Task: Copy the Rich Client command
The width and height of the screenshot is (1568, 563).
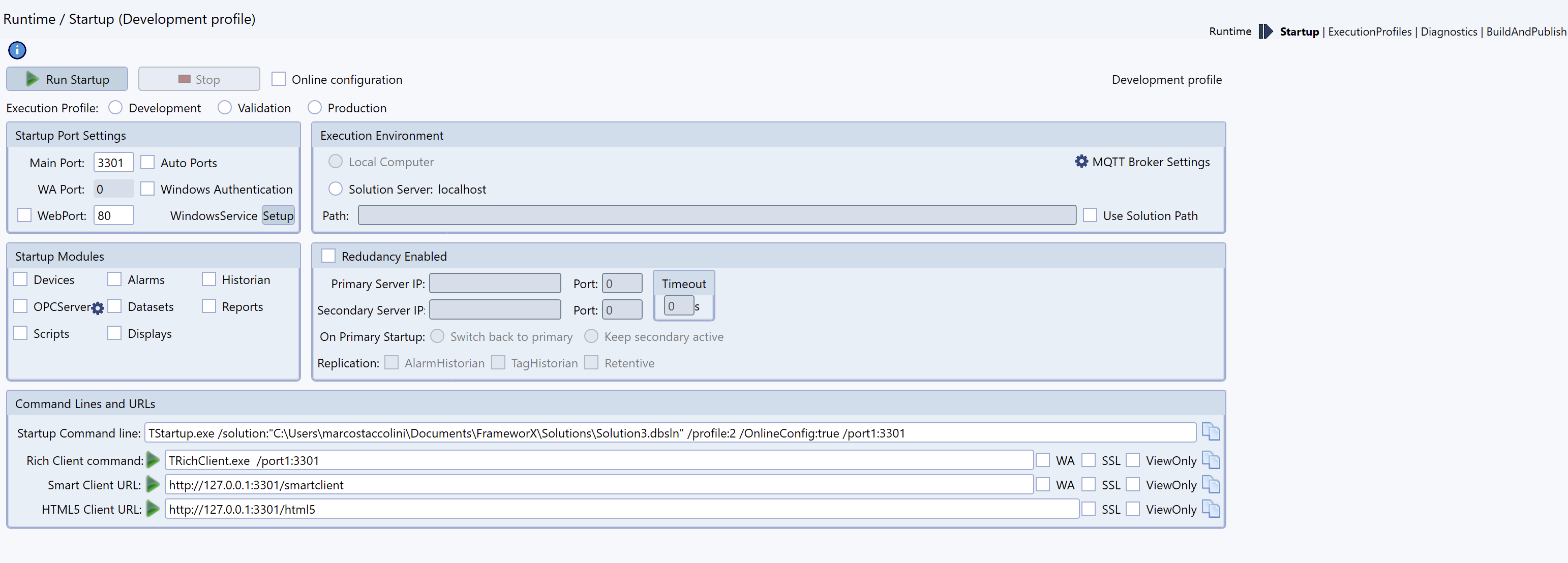Action: (x=1211, y=460)
